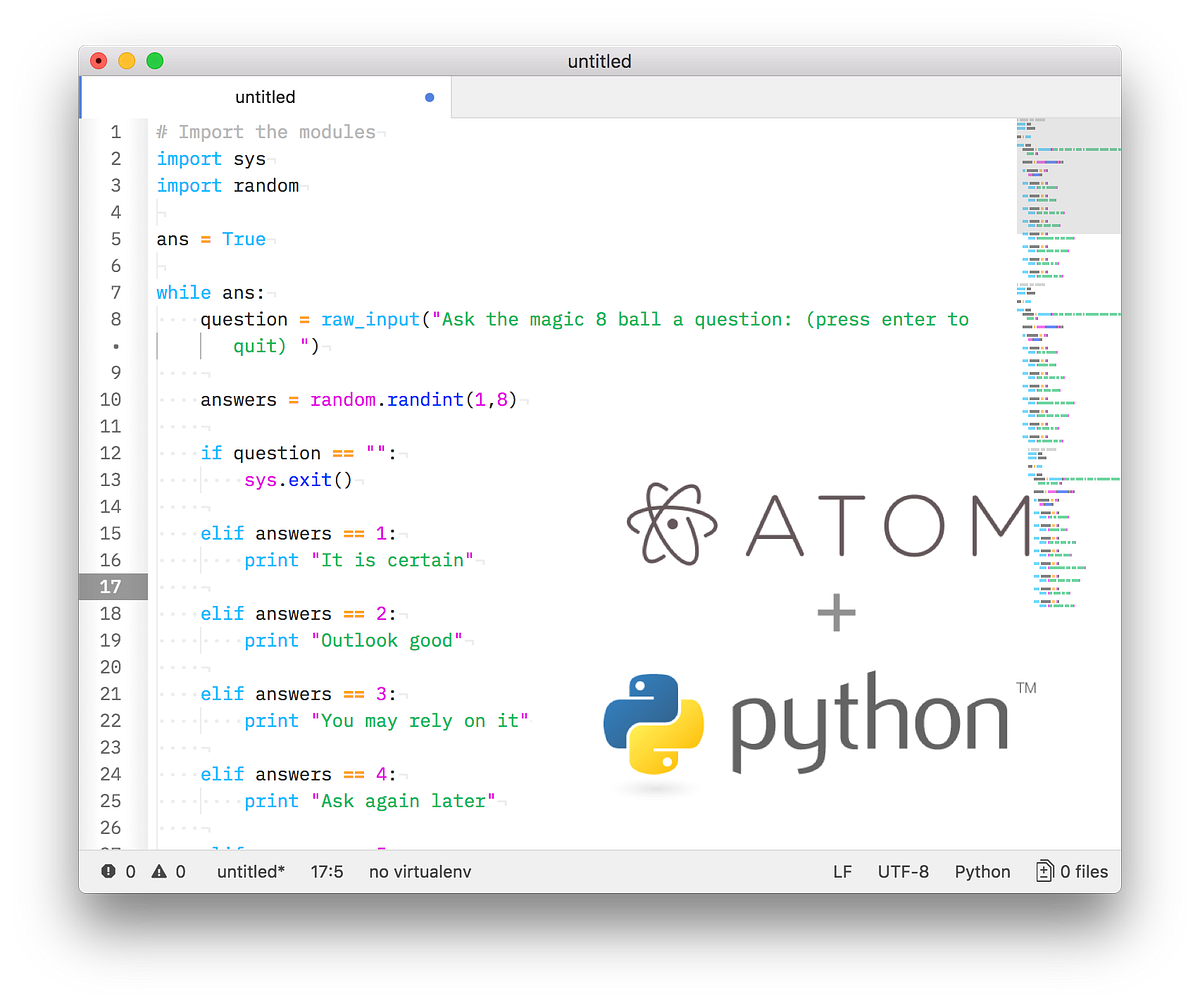Click untitled* to copy file path
1200x1006 pixels.
pos(250,871)
